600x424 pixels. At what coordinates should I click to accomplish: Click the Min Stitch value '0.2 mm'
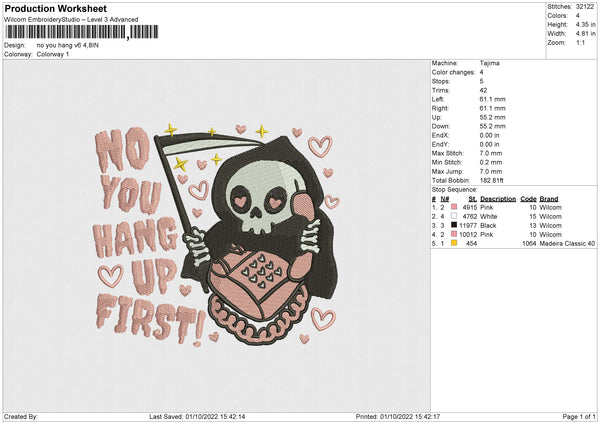click(x=491, y=162)
